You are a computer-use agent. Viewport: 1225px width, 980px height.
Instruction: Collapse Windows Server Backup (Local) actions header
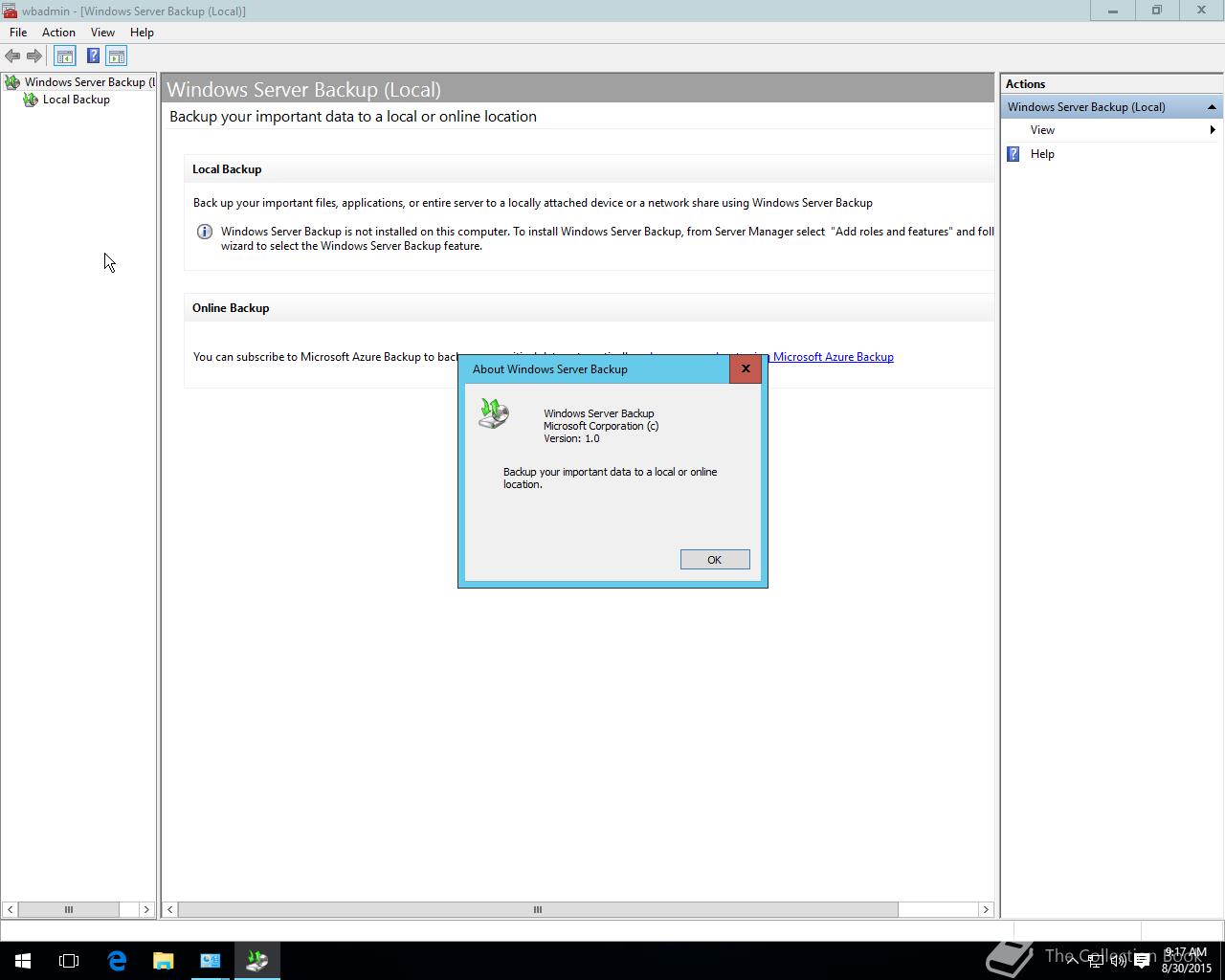[1212, 107]
